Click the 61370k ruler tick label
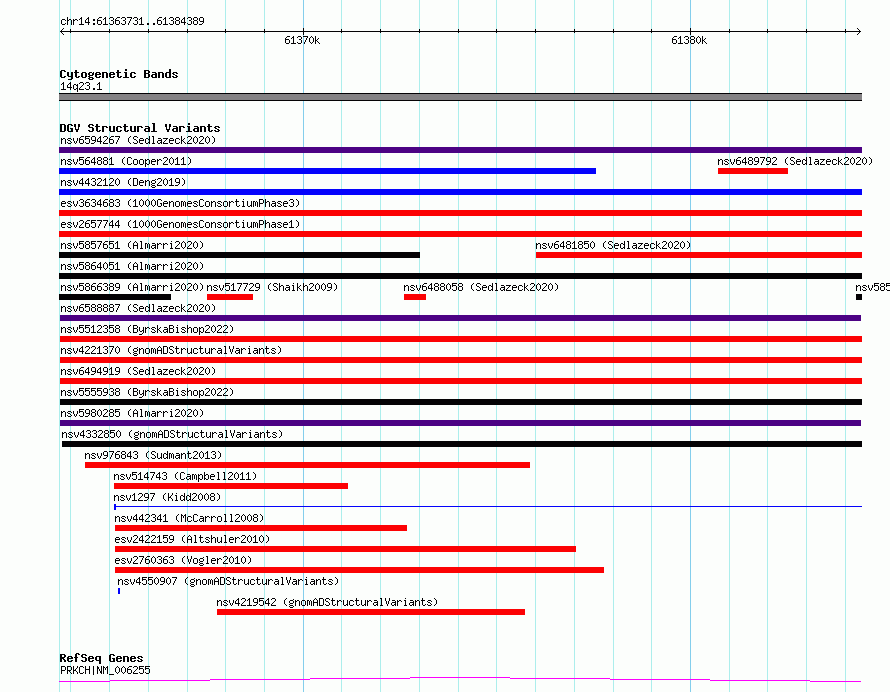Viewport: 890px width, 692px height. tap(302, 40)
